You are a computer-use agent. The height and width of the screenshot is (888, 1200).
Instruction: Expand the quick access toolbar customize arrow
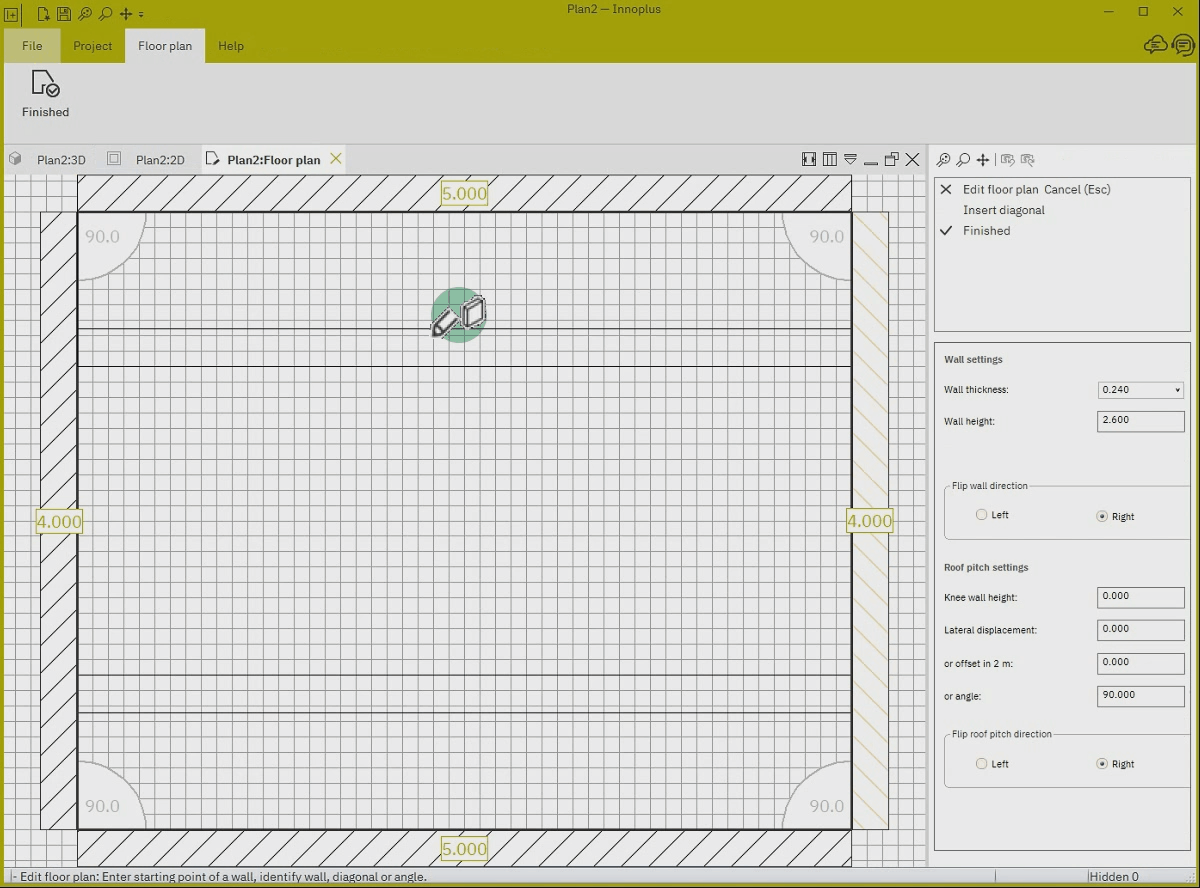click(141, 14)
